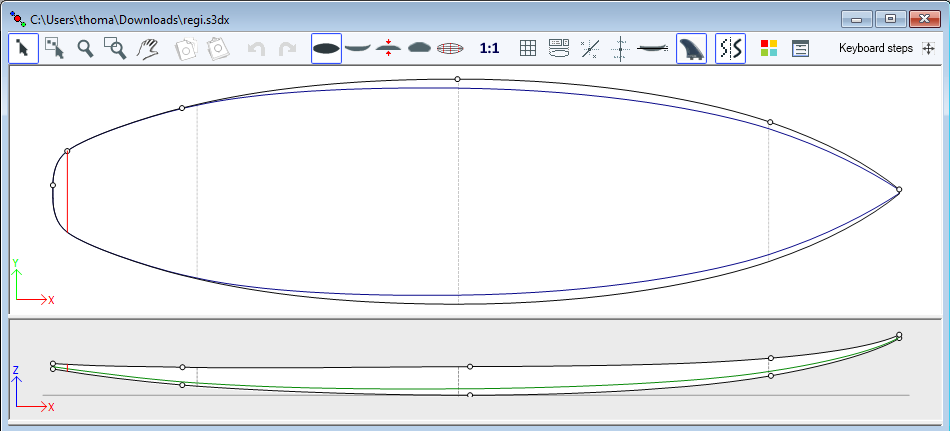
Task: Open the thickness view with red arrows
Action: pos(388,48)
